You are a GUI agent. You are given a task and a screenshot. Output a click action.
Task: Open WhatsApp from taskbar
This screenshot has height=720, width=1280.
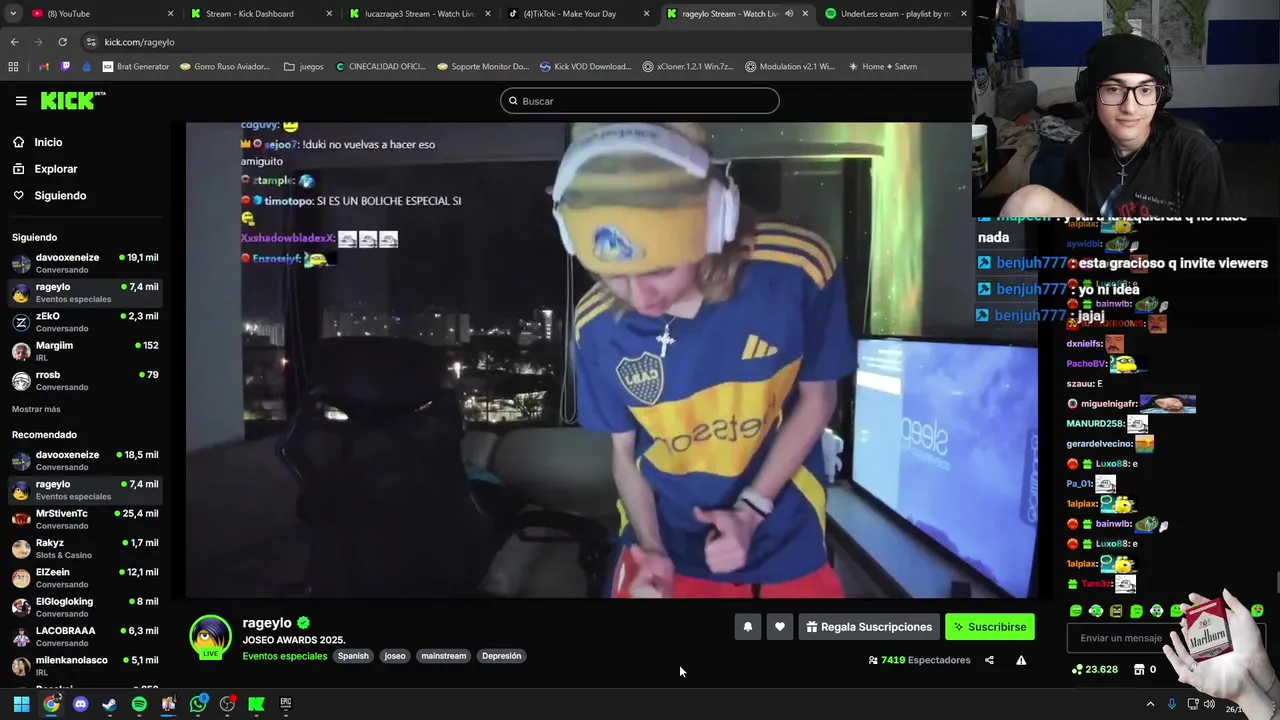pos(198,704)
